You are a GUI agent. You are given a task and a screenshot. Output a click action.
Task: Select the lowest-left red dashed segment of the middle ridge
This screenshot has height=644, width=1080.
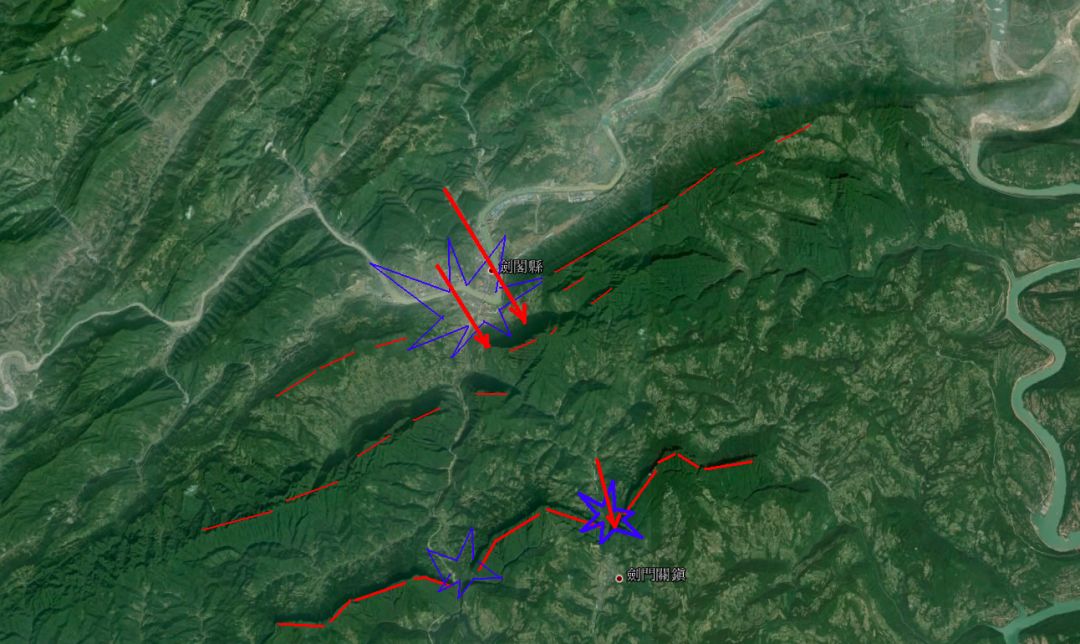(x=238, y=521)
